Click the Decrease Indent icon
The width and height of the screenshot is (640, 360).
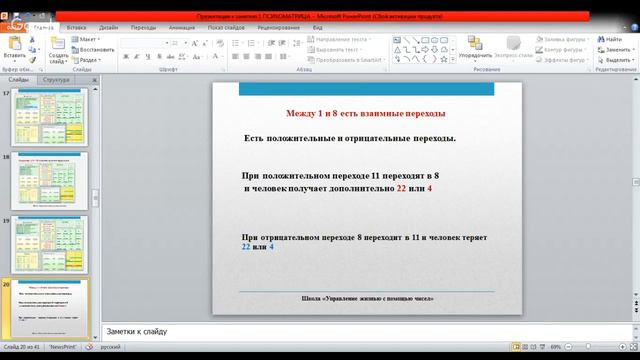pos(271,43)
